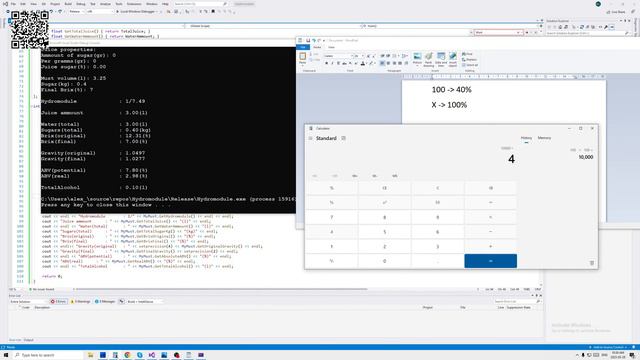The width and height of the screenshot is (640, 360).
Task: Click Undo in WordPad quick access toolbar
Action: 313,40
